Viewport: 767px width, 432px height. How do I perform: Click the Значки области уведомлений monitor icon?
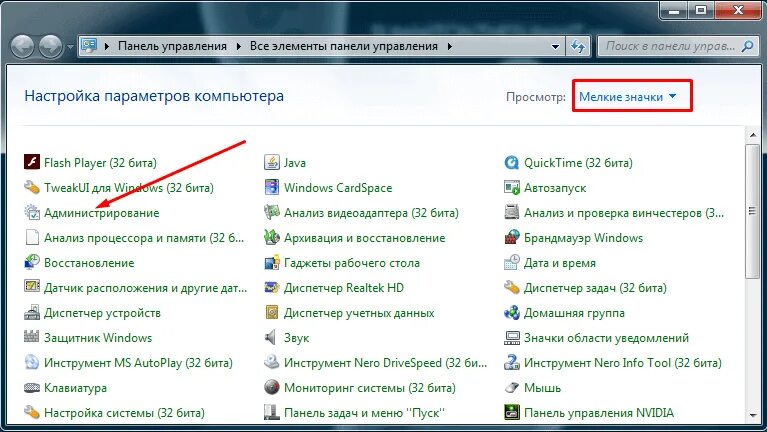click(x=512, y=338)
